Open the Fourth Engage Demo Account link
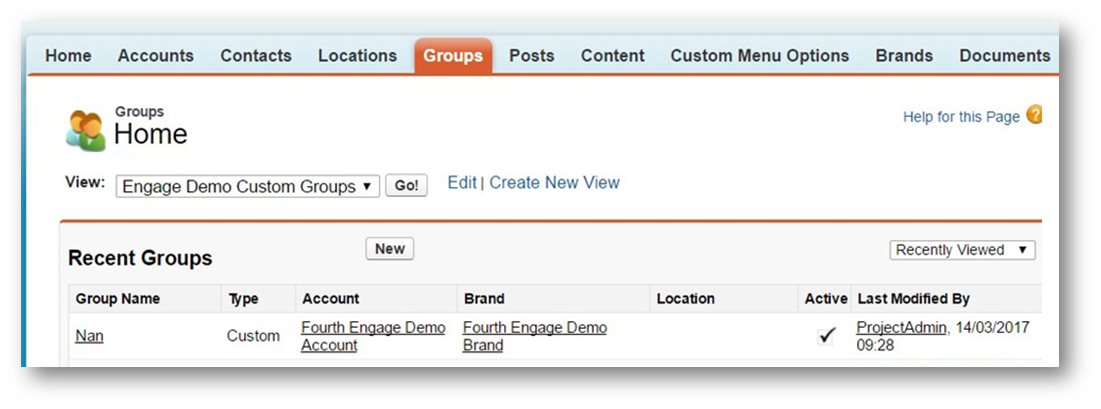The width and height of the screenshot is (1101, 409). (x=373, y=336)
